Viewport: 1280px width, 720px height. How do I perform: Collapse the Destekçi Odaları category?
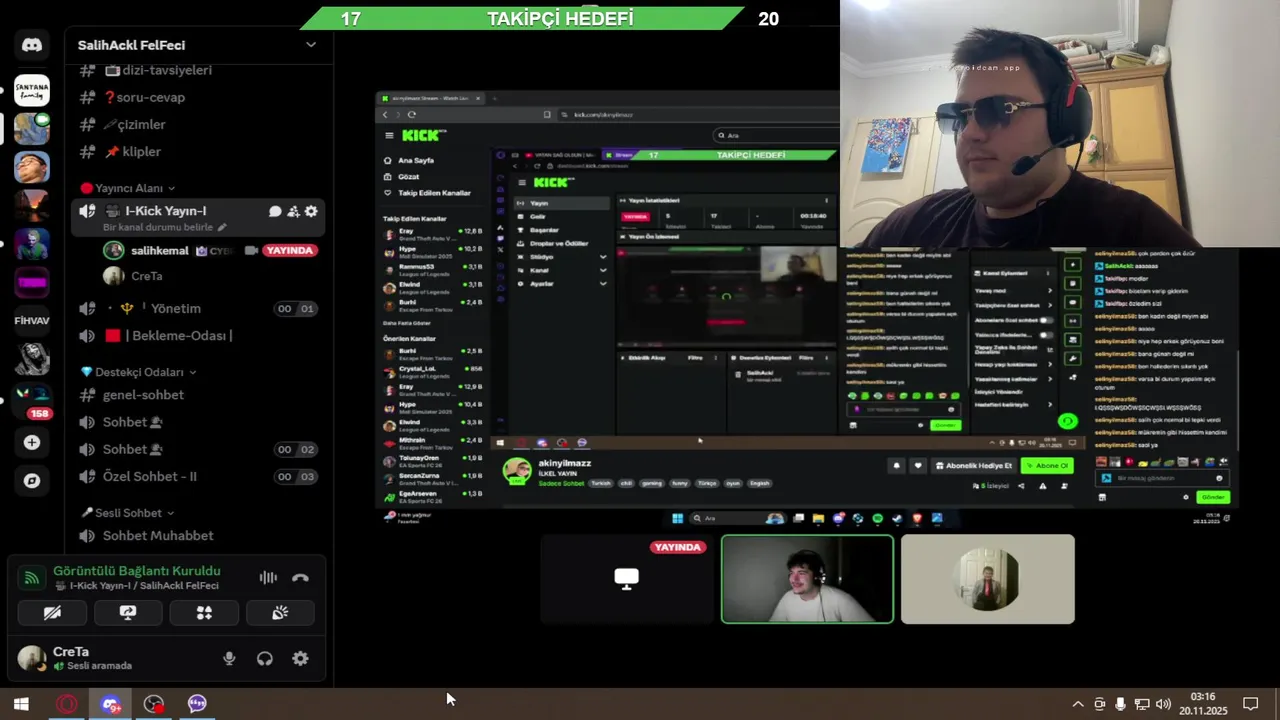point(138,372)
